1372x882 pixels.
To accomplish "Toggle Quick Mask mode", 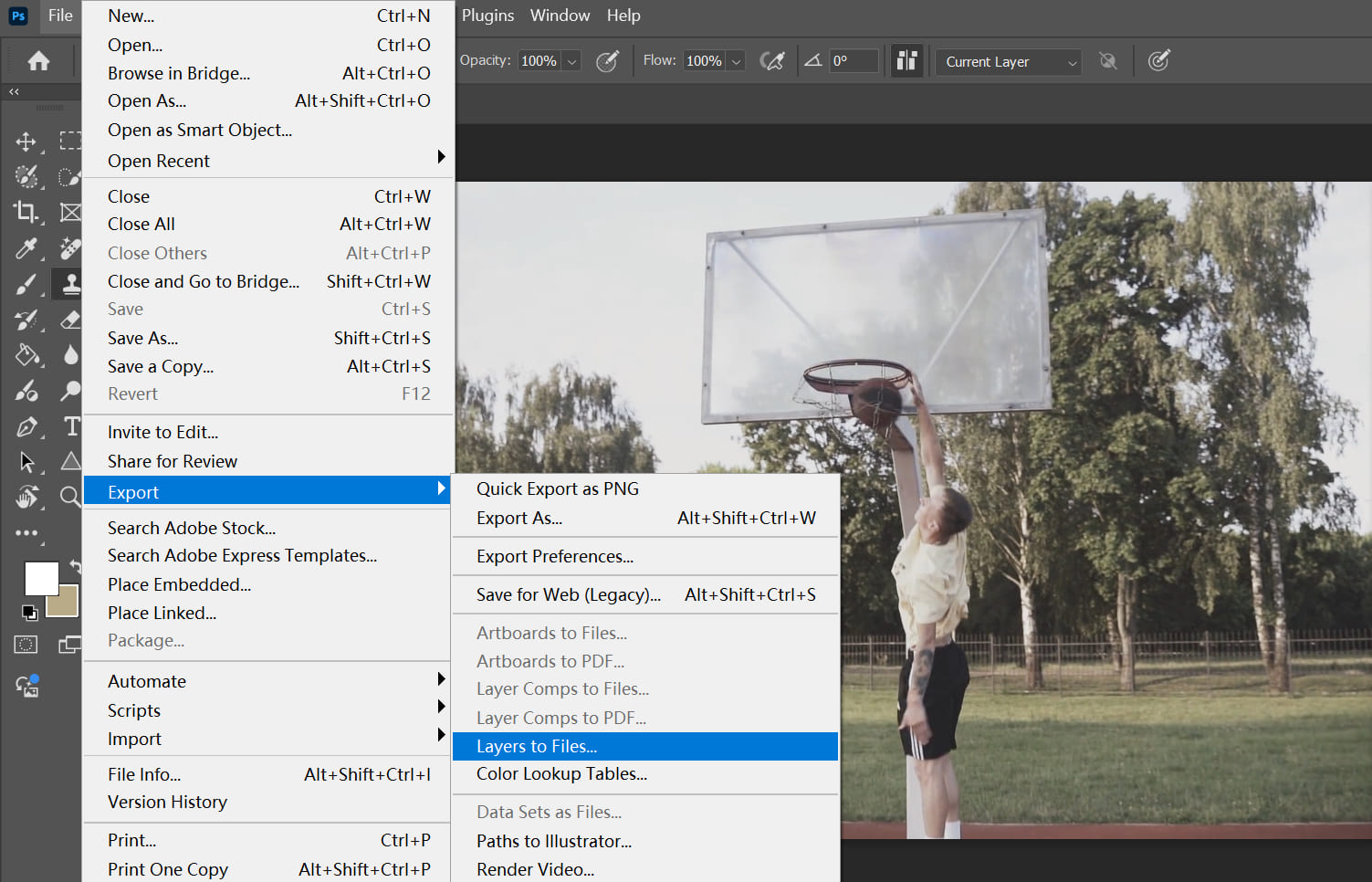I will tap(25, 644).
